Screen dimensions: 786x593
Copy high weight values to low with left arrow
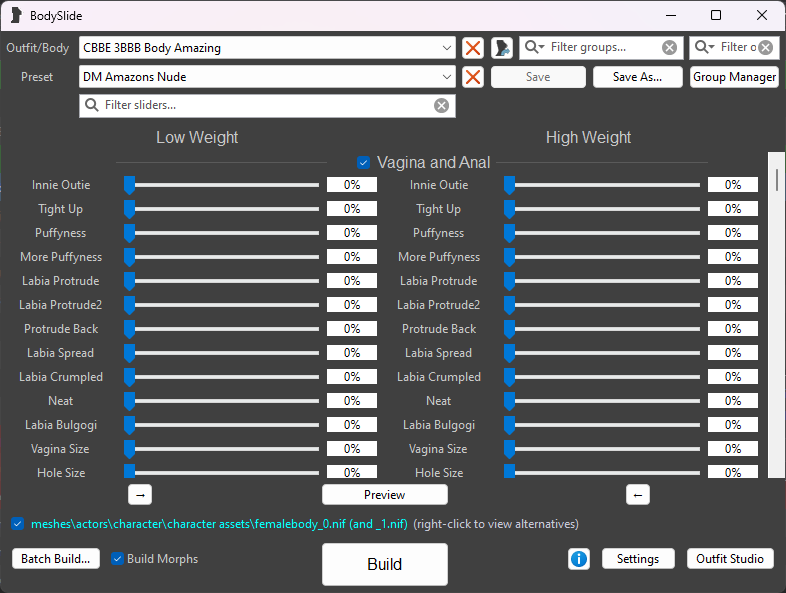coord(638,495)
